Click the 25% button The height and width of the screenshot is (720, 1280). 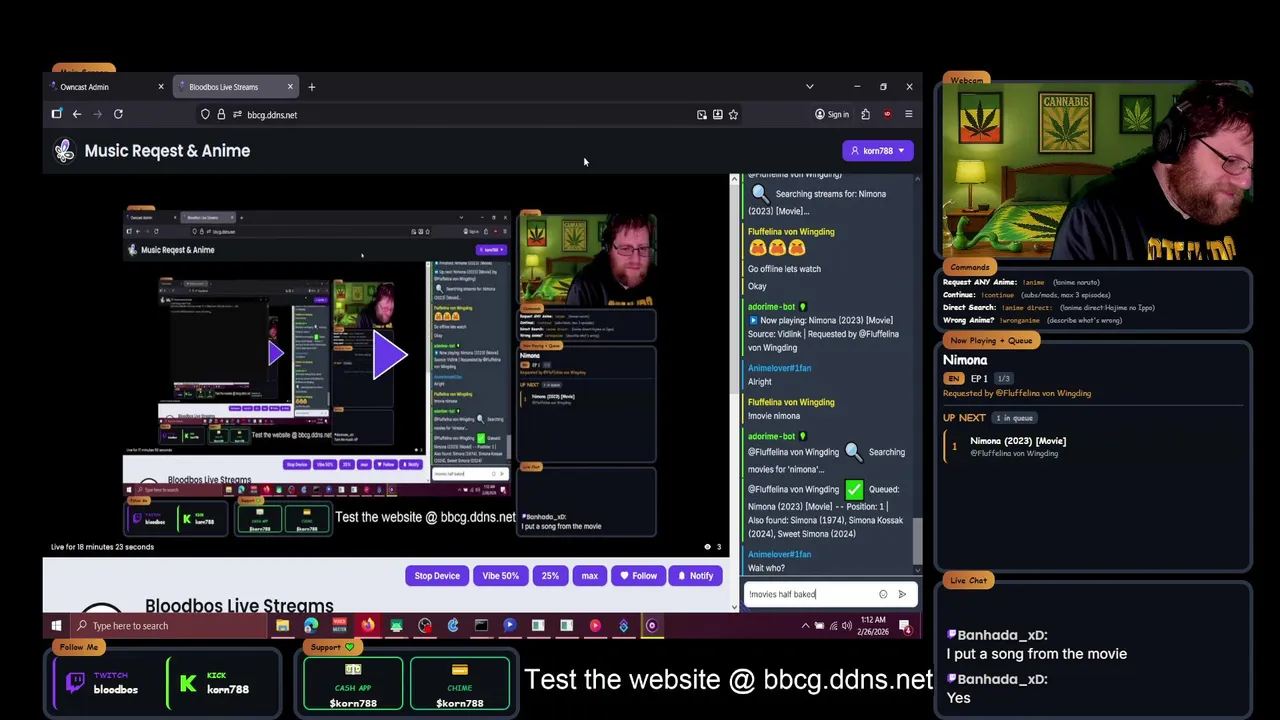click(550, 576)
